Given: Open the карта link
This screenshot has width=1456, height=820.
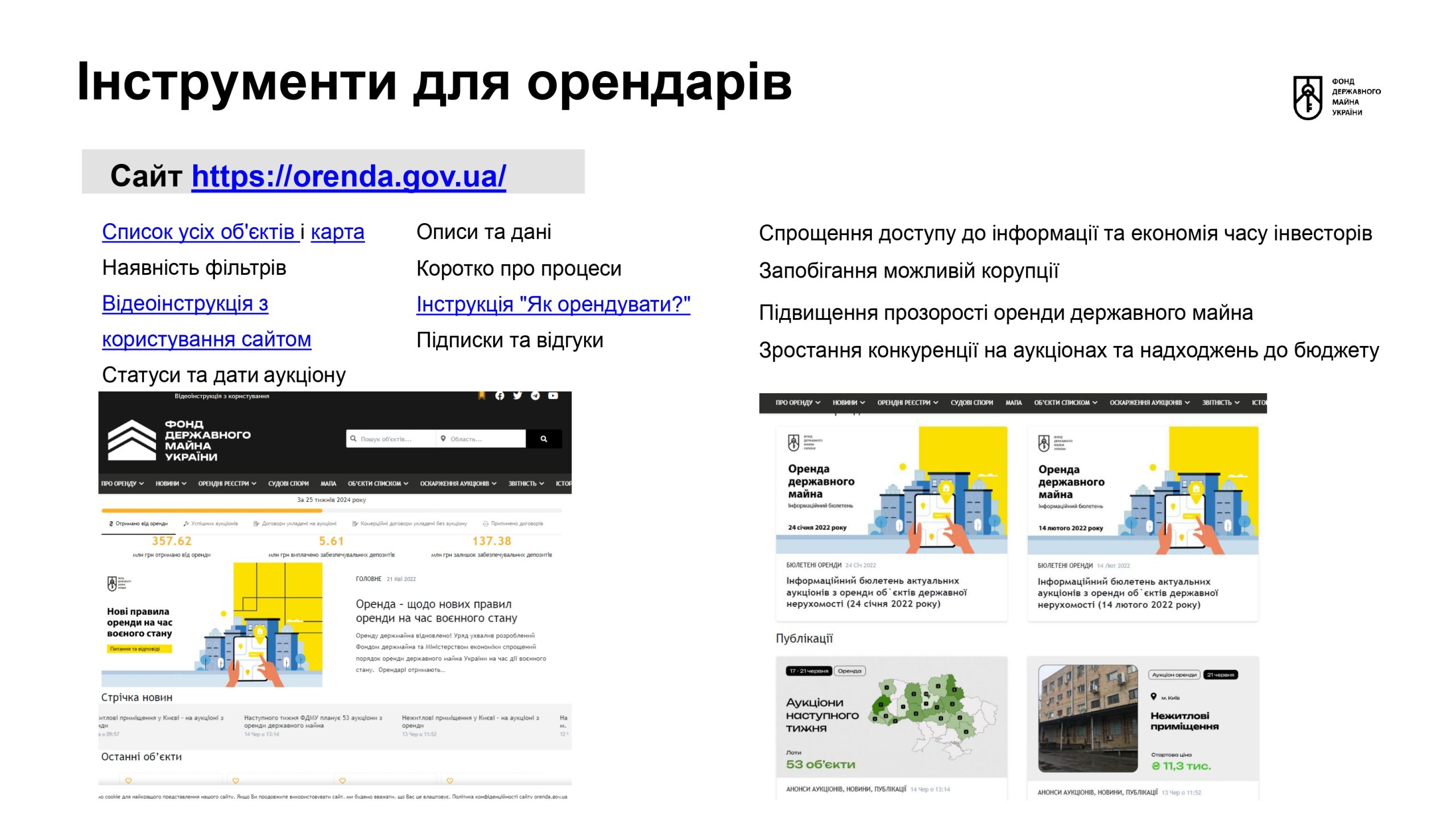Looking at the screenshot, I should tap(337, 232).
